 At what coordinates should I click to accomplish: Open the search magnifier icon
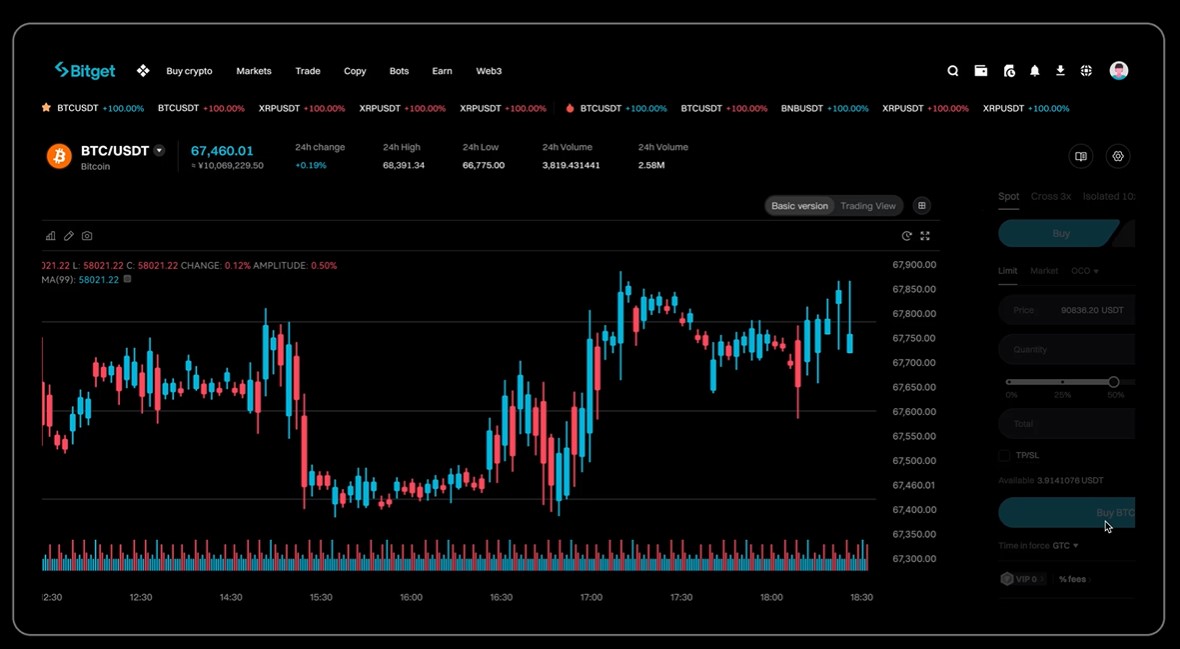[953, 71]
